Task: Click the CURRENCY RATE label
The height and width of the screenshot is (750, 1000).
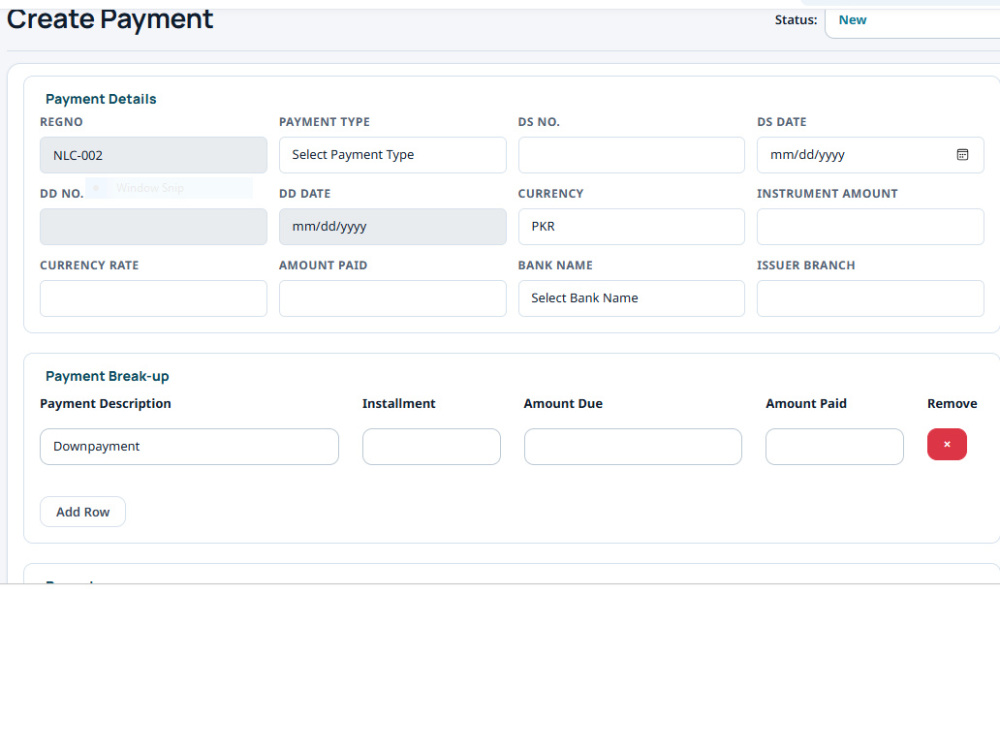Action: click(89, 265)
